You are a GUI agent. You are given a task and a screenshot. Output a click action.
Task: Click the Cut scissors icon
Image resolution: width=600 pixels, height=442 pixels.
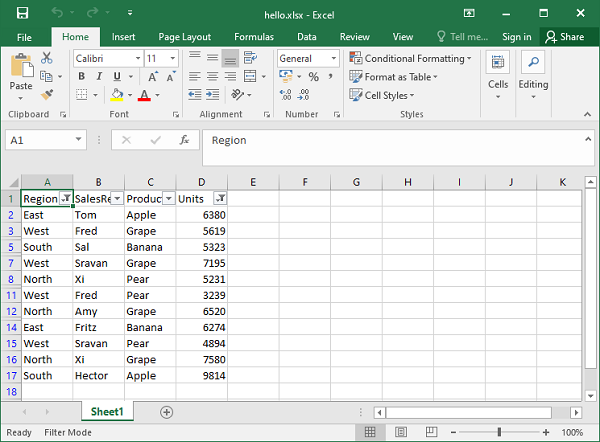(46, 59)
